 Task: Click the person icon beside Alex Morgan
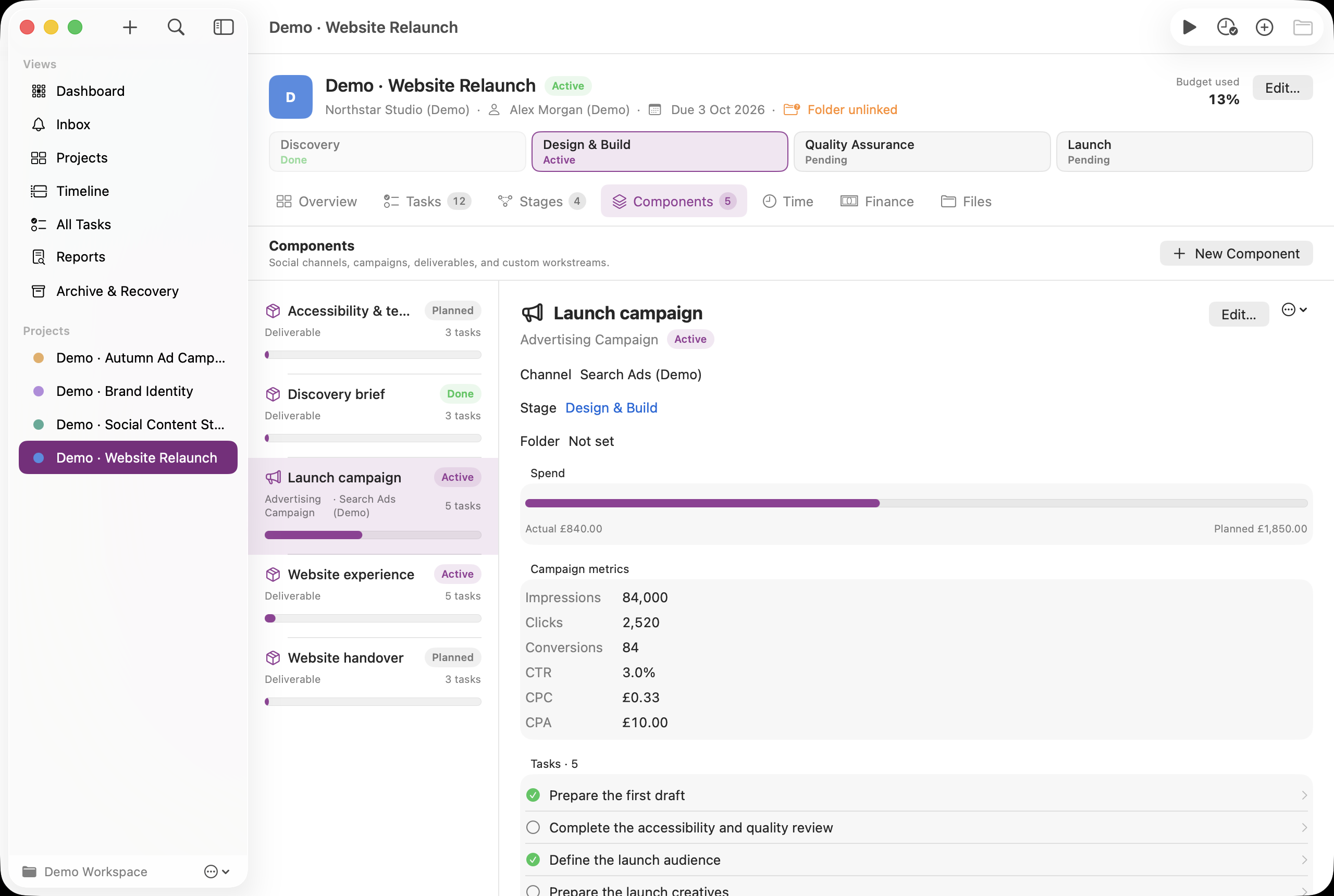point(495,110)
